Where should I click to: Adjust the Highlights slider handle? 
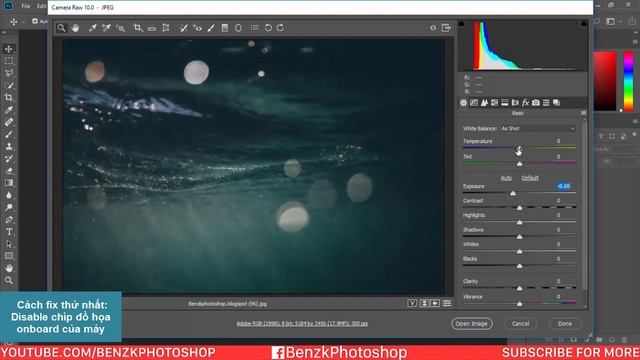click(520, 222)
